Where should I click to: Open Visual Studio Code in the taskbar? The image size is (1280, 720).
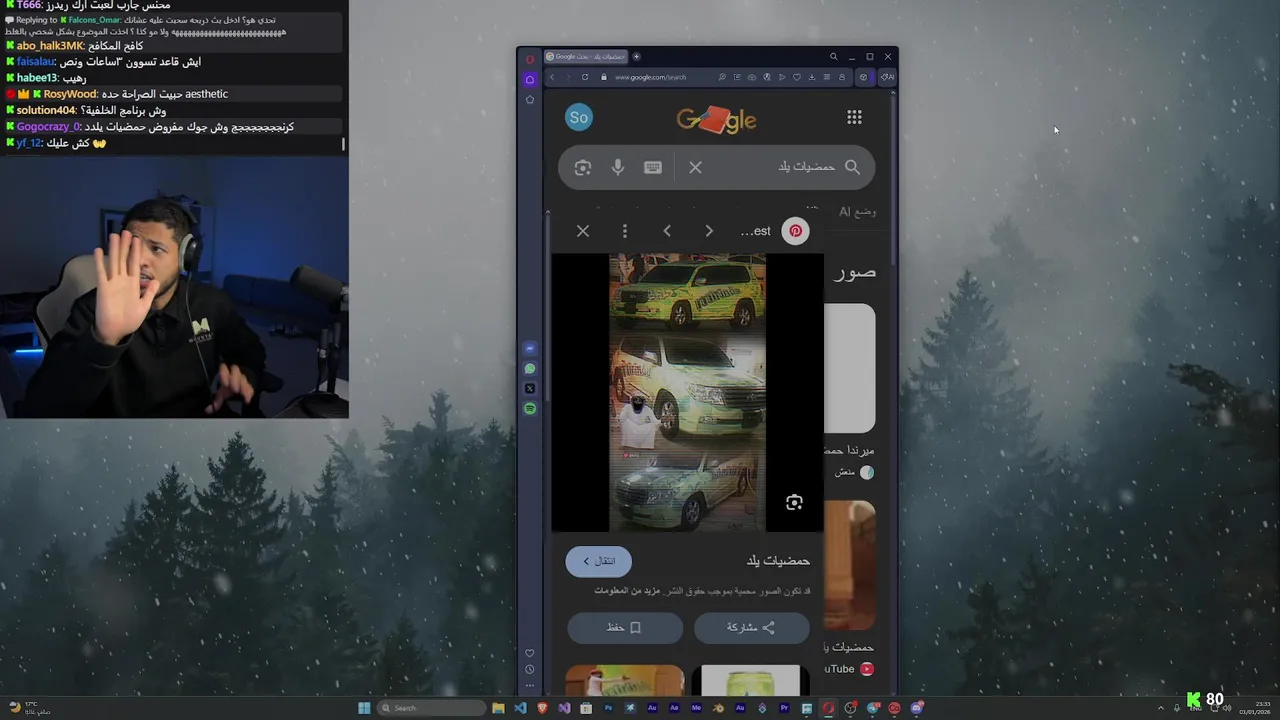pos(520,708)
